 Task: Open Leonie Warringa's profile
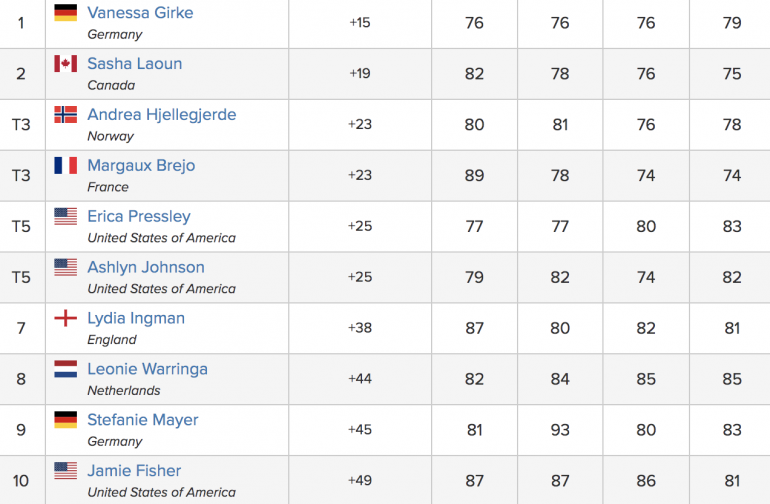pos(147,369)
